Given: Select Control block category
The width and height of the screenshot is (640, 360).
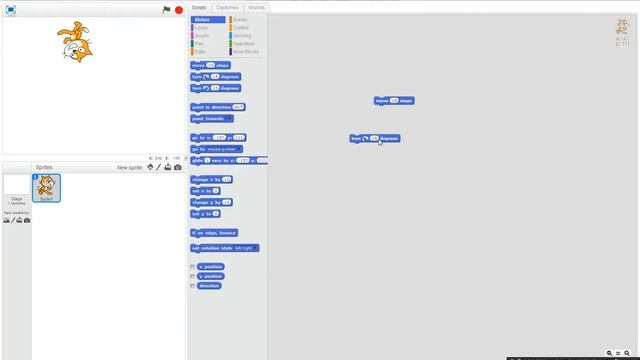Looking at the screenshot, I should coord(241,28).
